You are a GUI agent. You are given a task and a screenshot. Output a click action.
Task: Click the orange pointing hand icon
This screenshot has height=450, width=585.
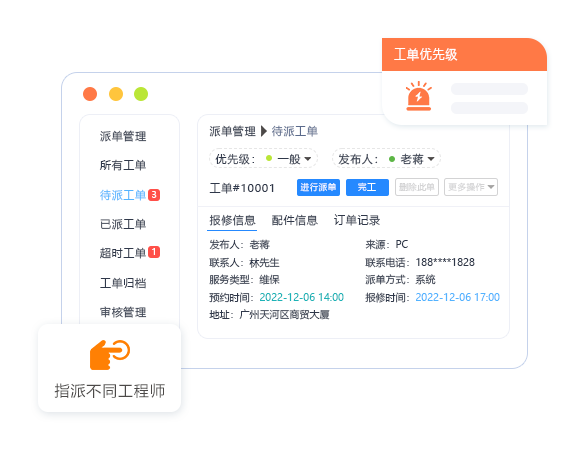110,354
